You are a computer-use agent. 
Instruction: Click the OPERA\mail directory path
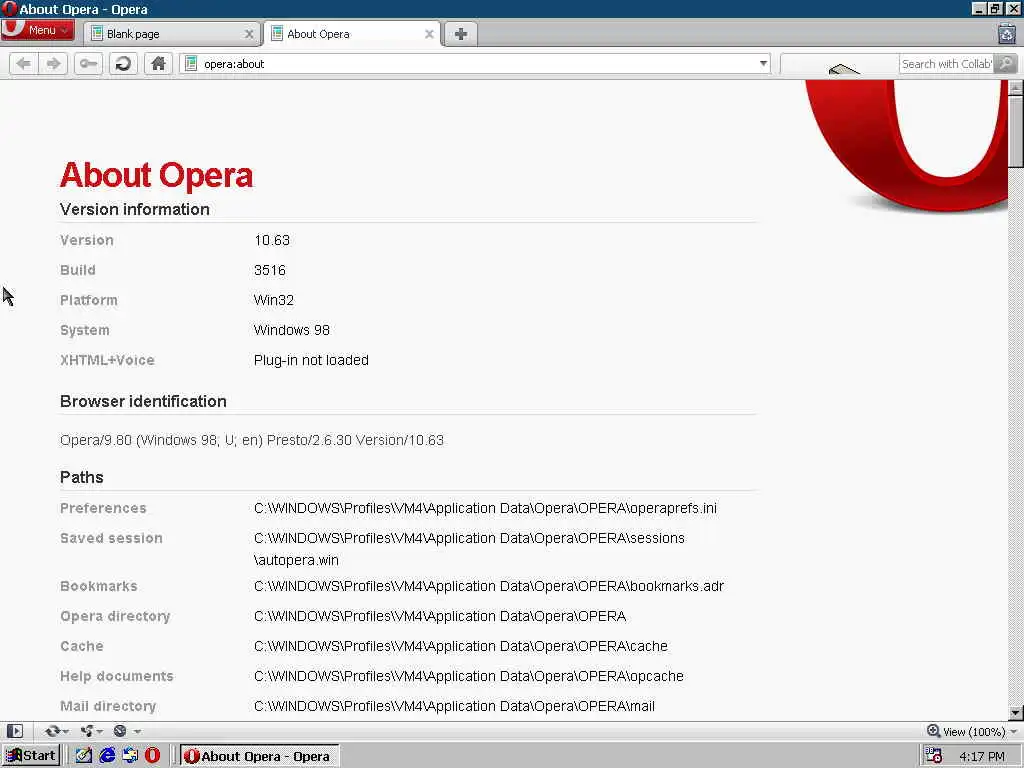pyautogui.click(x=454, y=707)
